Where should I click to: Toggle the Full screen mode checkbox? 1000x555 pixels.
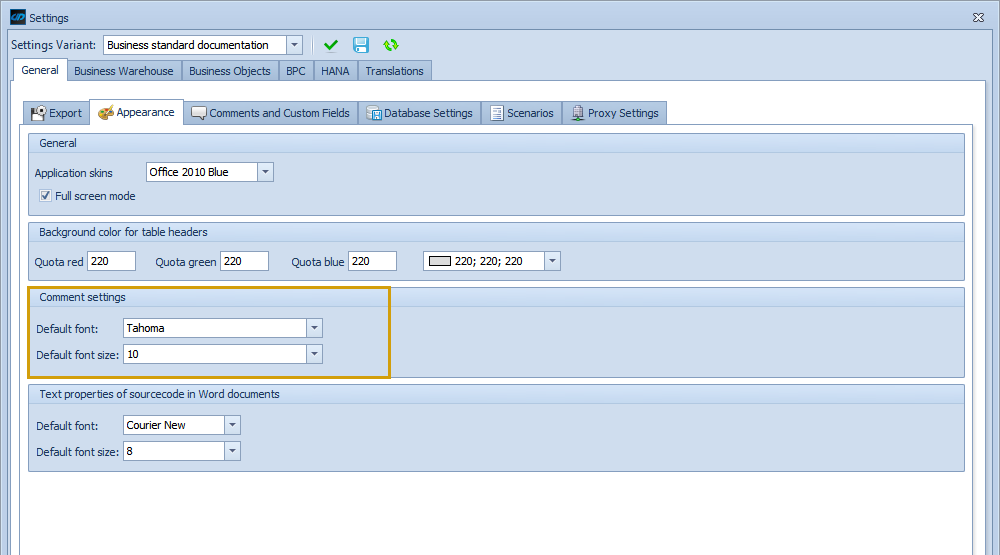tap(45, 196)
